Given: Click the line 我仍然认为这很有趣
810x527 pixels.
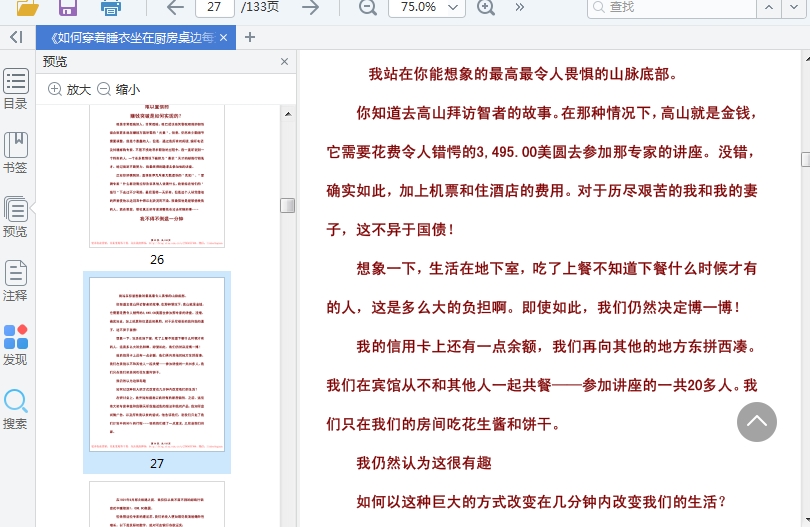Looking at the screenshot, I should tap(424, 463).
